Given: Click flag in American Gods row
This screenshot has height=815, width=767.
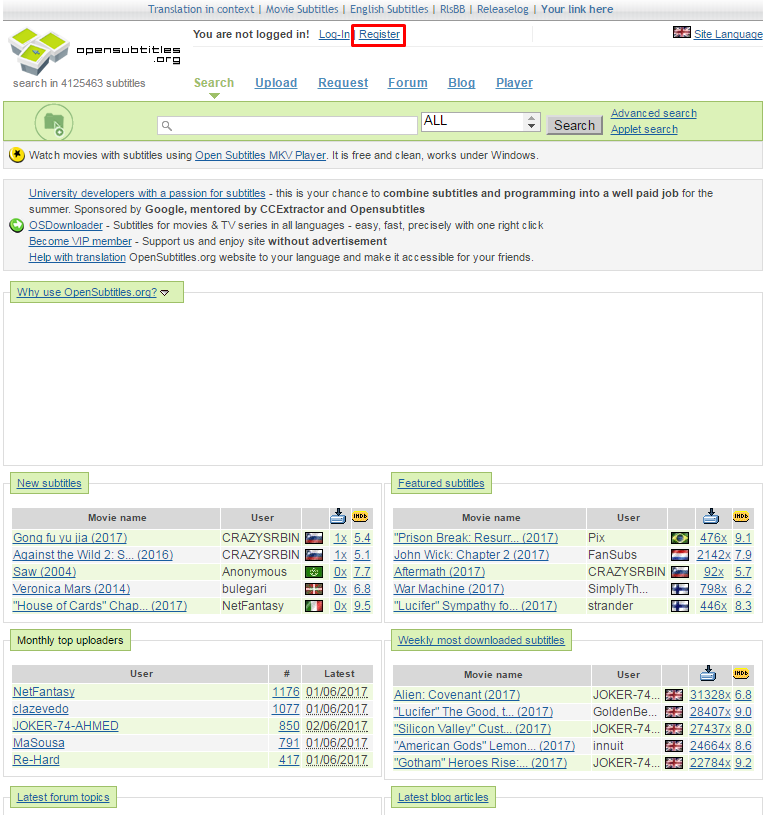Looking at the screenshot, I should 674,746.
